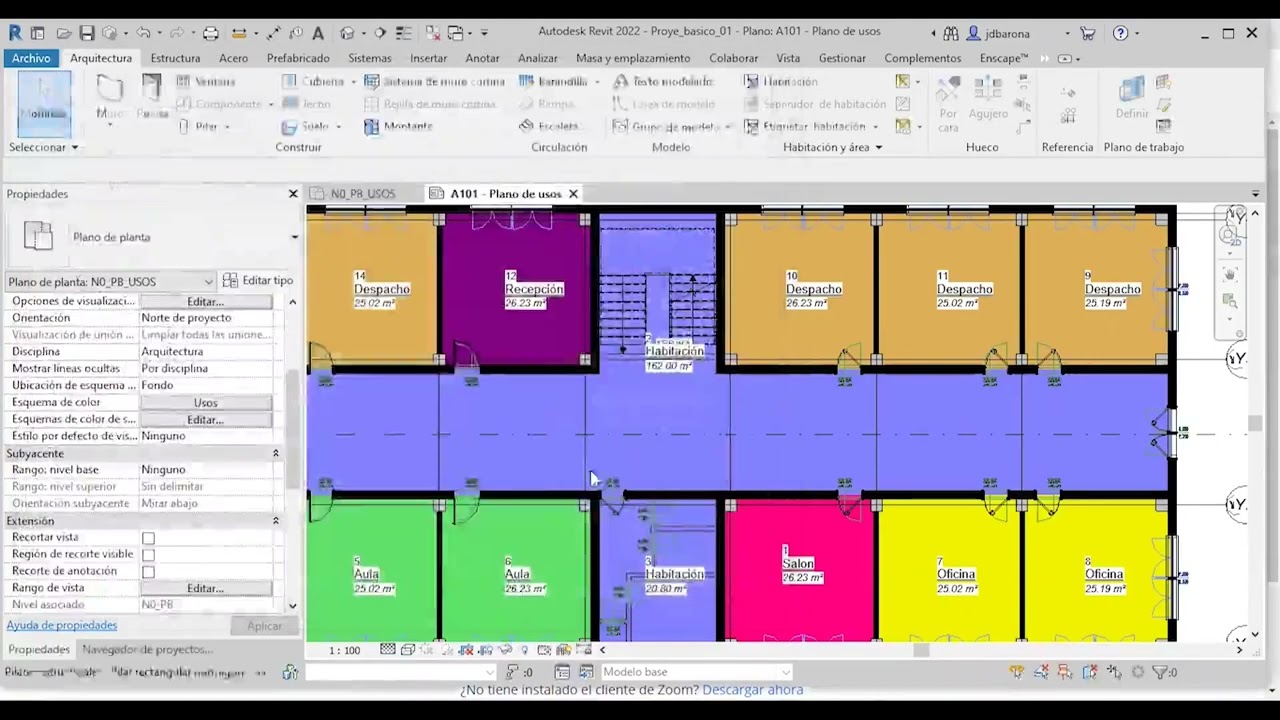Click the Help question mark icon
Screen dimensions: 1280x720
click(1120, 33)
